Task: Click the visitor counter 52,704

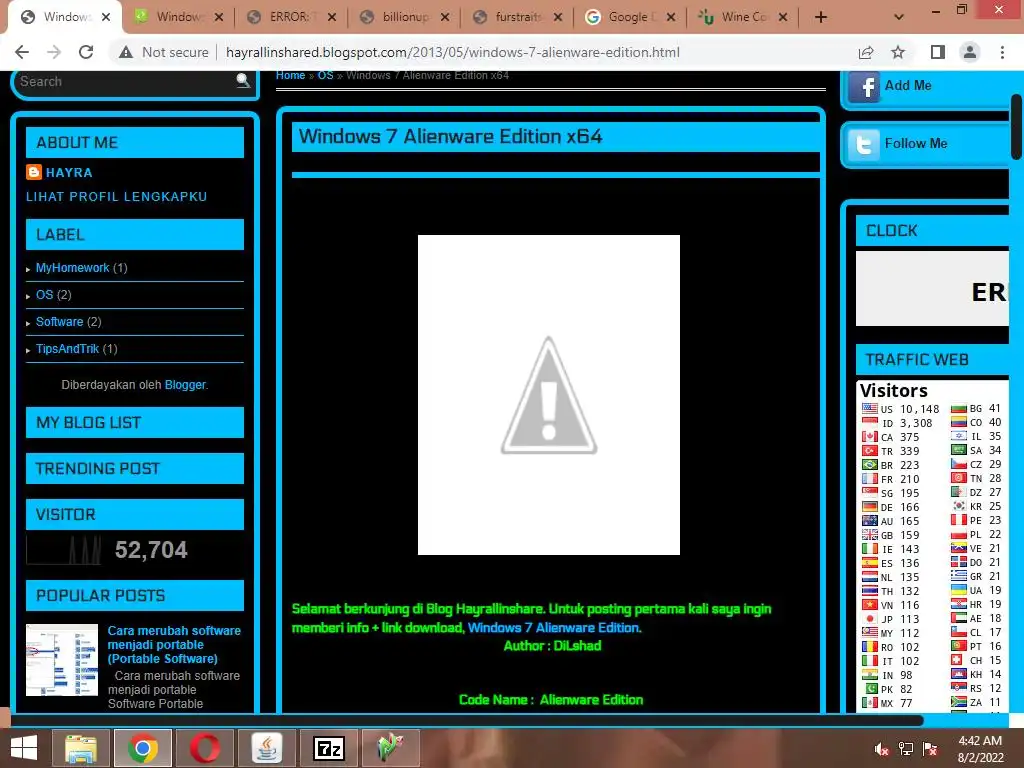Action: 151,550
